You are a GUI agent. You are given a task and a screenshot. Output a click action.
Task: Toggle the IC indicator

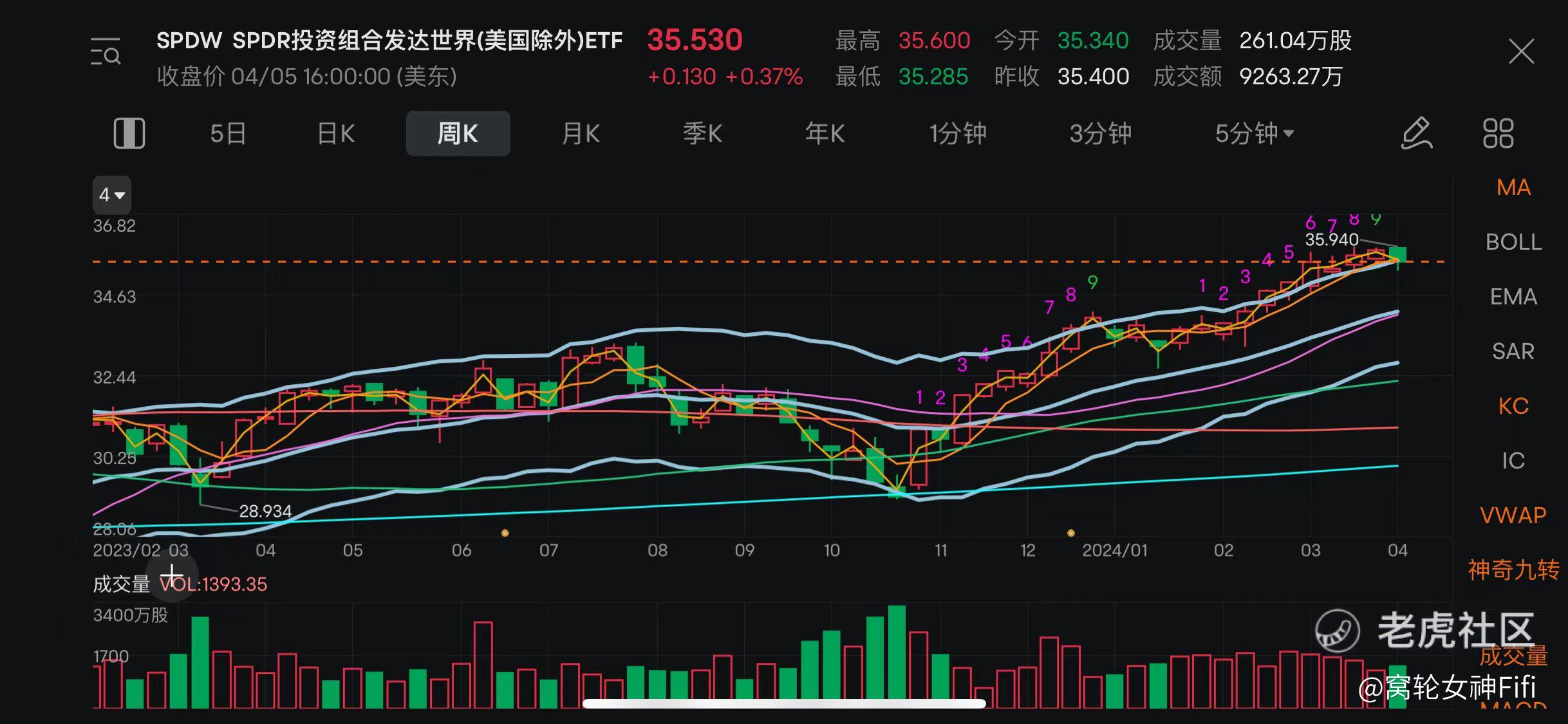point(1513,461)
